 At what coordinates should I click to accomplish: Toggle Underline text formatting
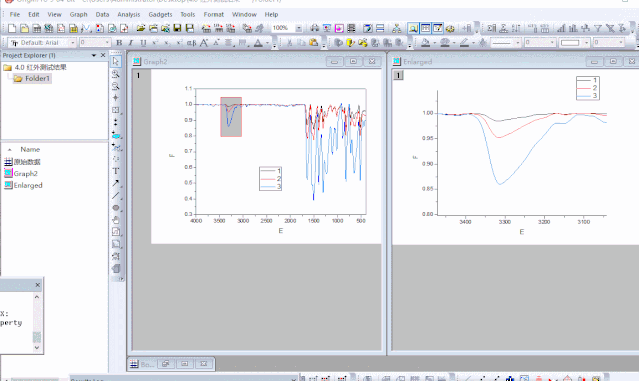(143, 42)
